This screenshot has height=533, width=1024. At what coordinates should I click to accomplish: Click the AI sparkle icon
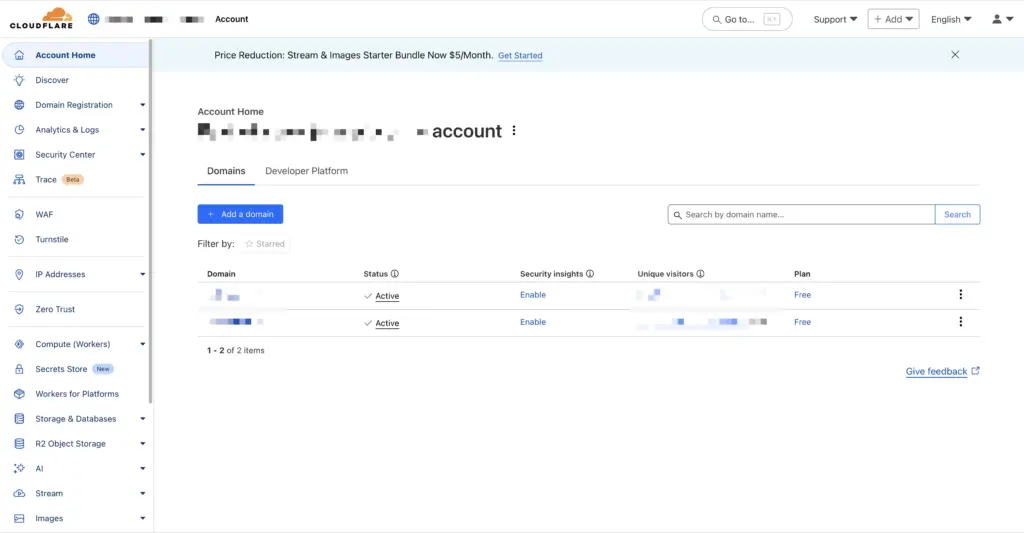19,468
